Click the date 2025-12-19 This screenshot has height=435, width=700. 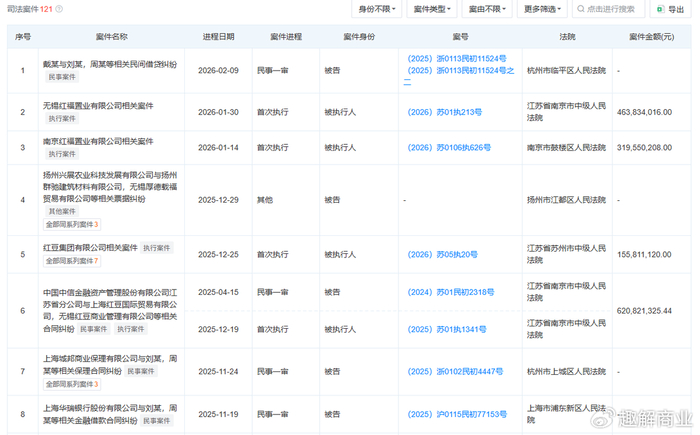(x=218, y=330)
